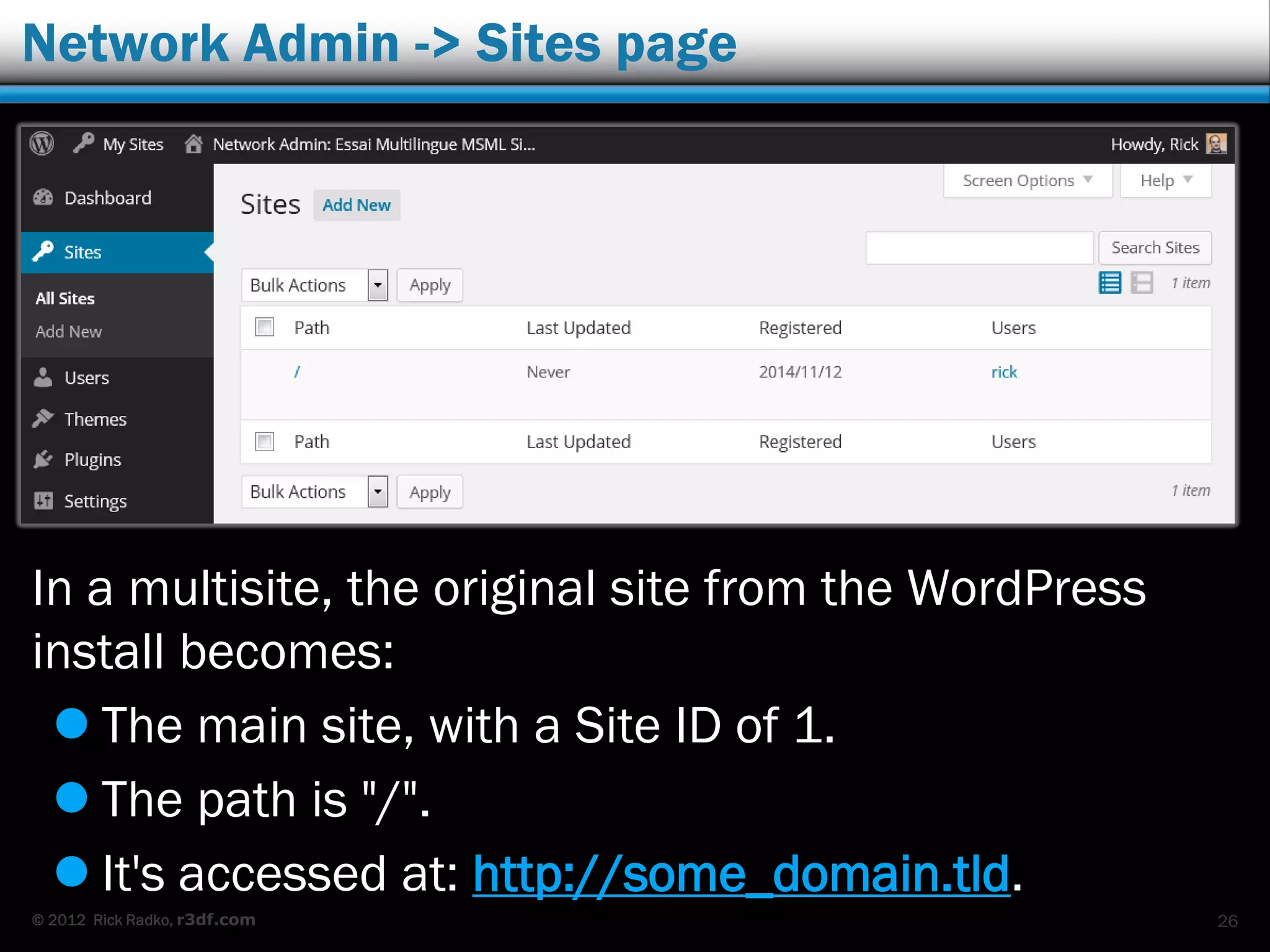Open Network Admin: Essai Multilingue site menu
The image size is (1270, 952).
(374, 144)
